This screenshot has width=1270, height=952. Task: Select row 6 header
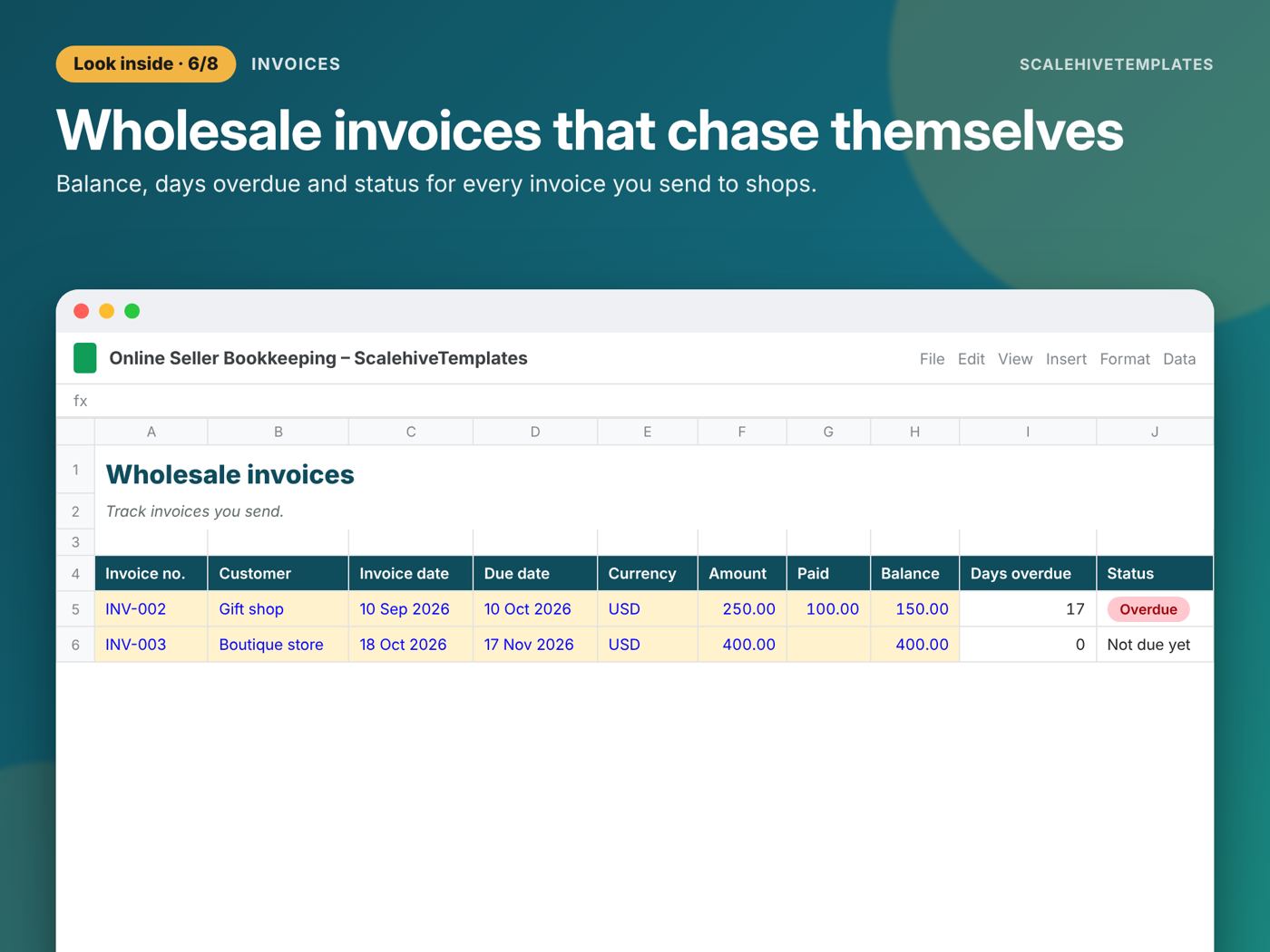75,645
